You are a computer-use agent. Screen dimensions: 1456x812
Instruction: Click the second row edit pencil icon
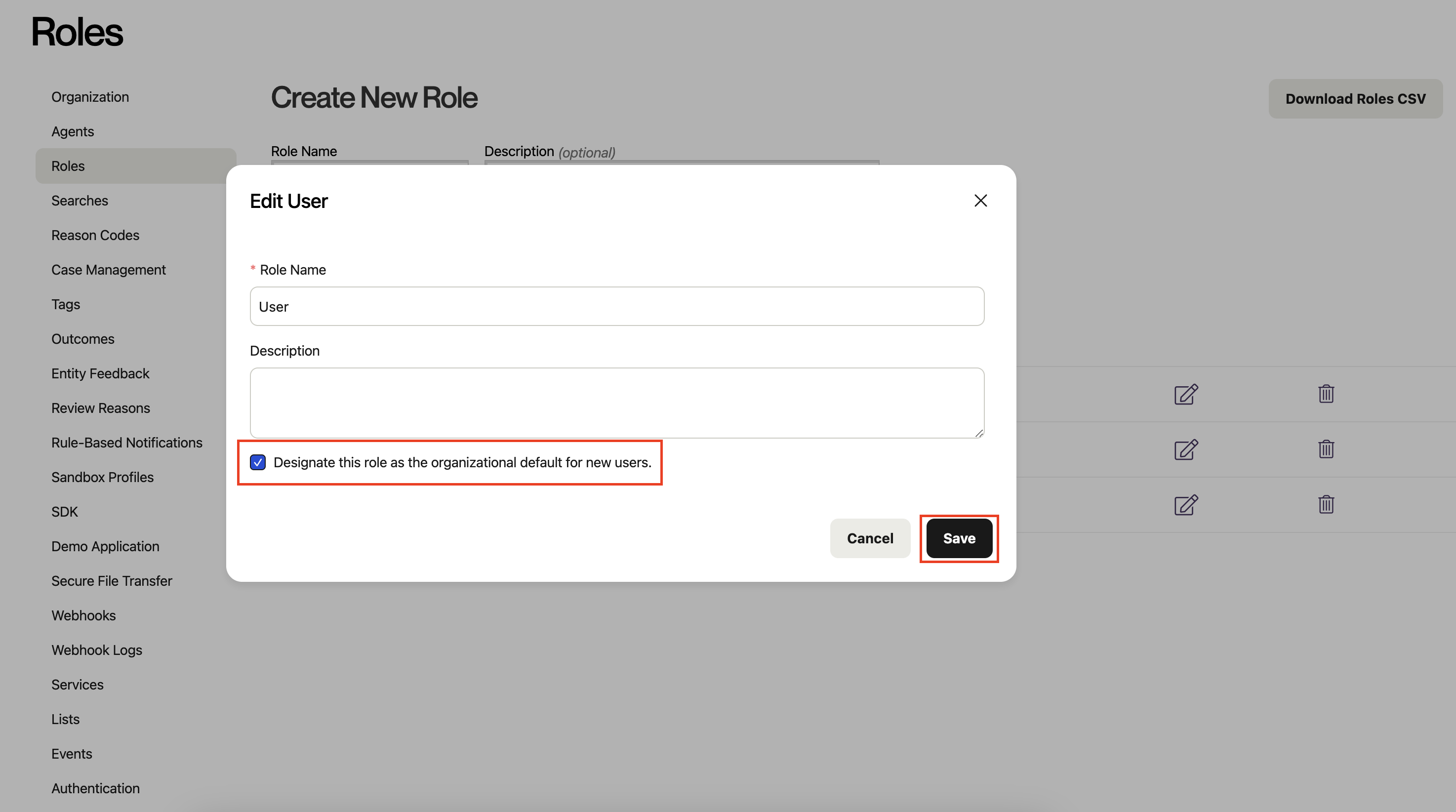[1185, 449]
